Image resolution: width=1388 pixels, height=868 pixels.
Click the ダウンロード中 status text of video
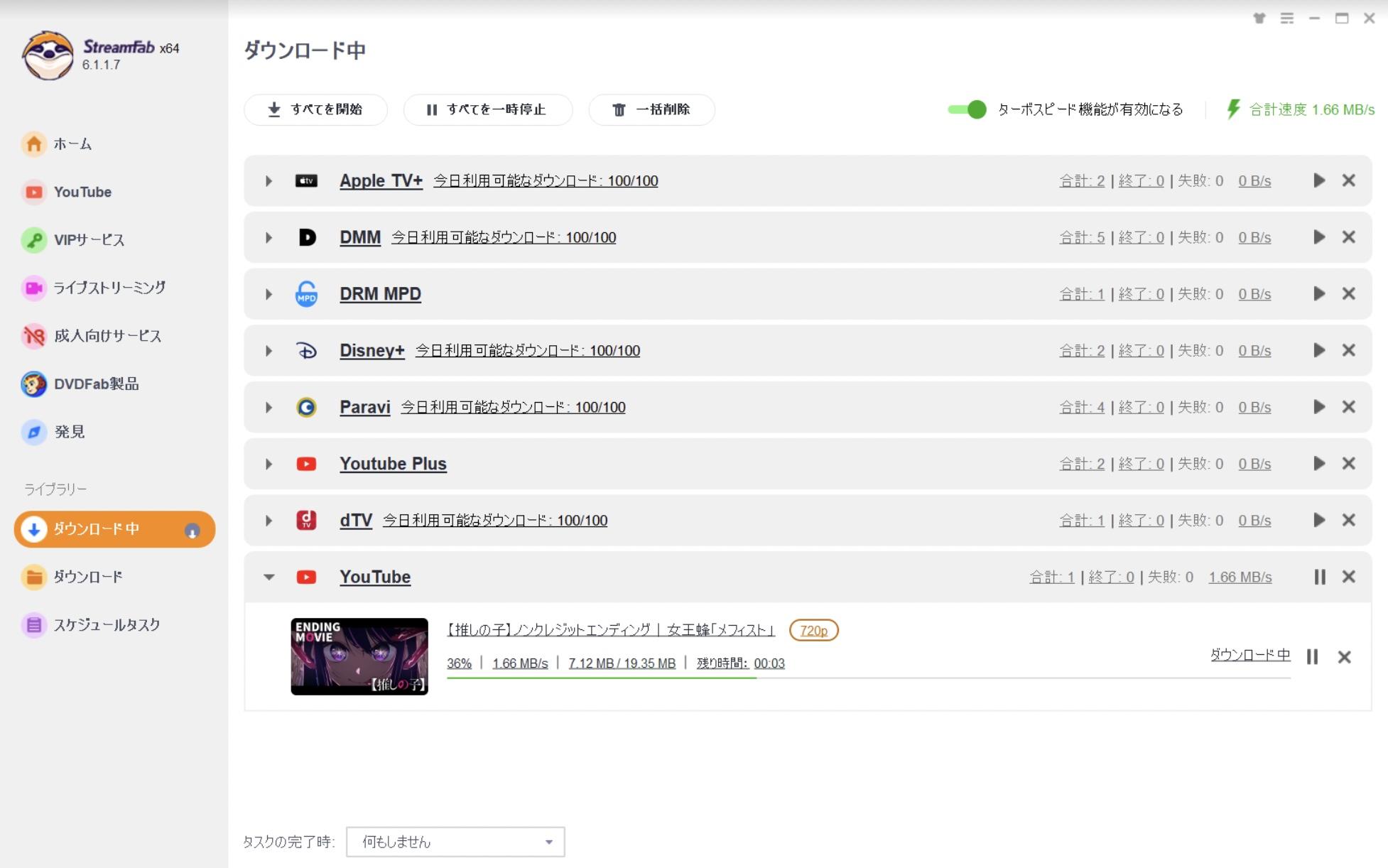coord(1250,655)
